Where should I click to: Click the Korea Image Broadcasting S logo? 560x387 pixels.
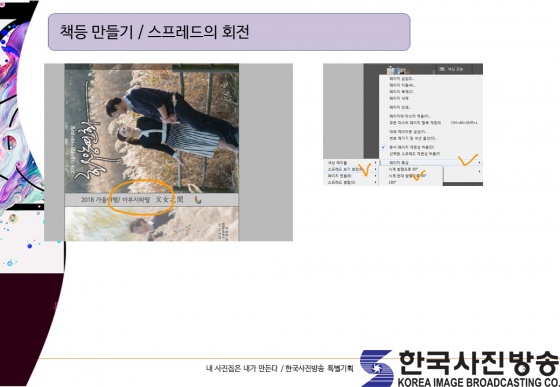376,368
